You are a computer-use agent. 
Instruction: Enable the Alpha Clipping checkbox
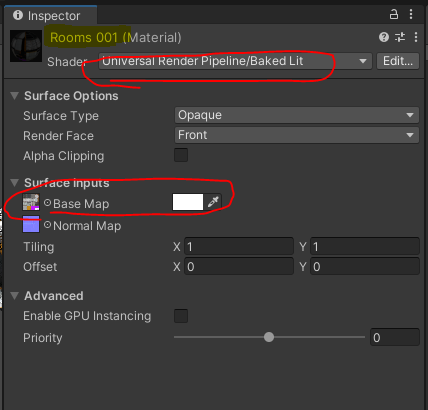[x=181, y=155]
